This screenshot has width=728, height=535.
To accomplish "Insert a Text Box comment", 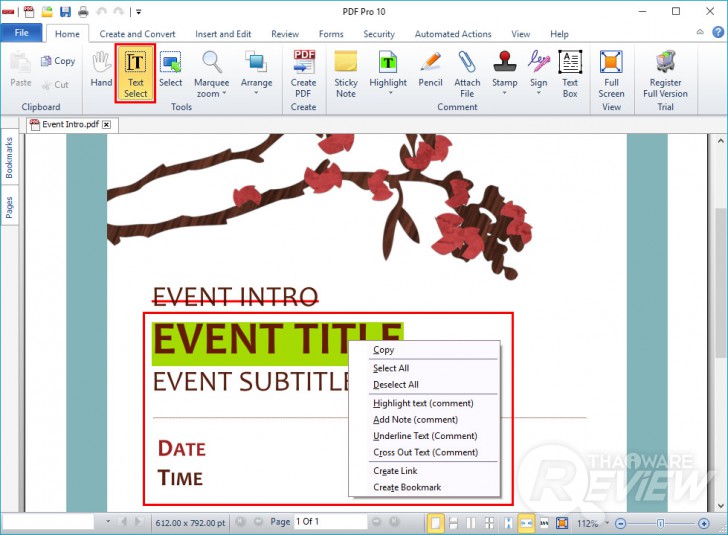I will pos(570,73).
